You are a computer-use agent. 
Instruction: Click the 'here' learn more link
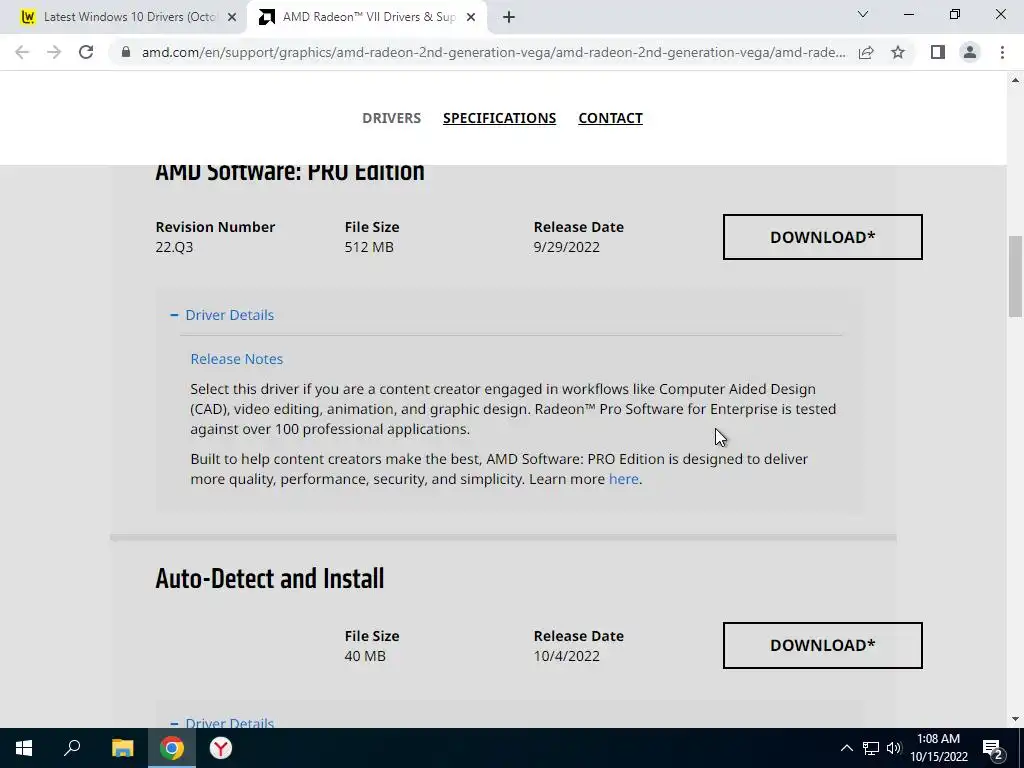(x=624, y=479)
